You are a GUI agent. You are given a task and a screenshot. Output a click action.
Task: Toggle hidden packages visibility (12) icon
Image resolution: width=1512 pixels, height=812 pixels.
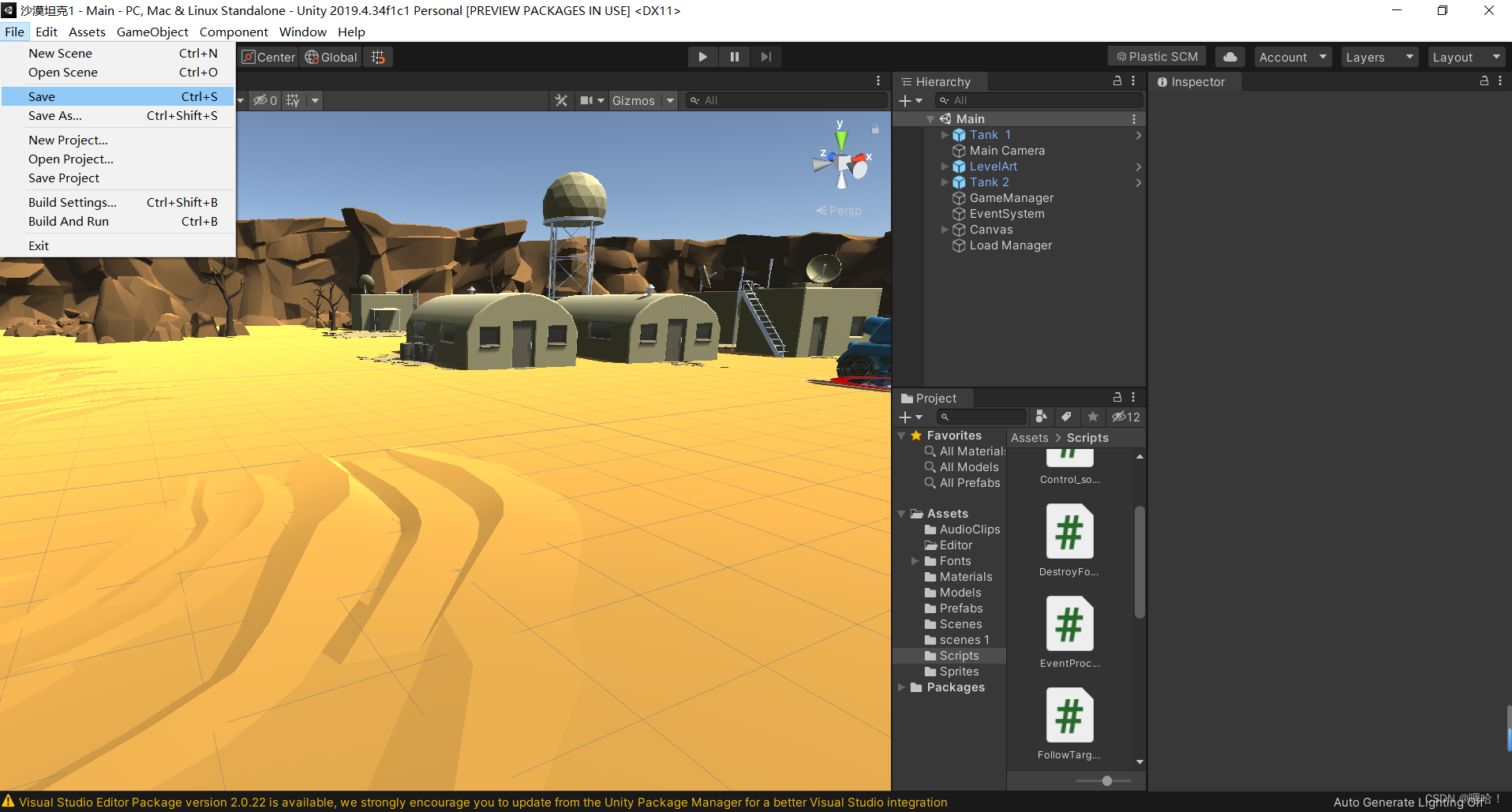click(x=1126, y=417)
